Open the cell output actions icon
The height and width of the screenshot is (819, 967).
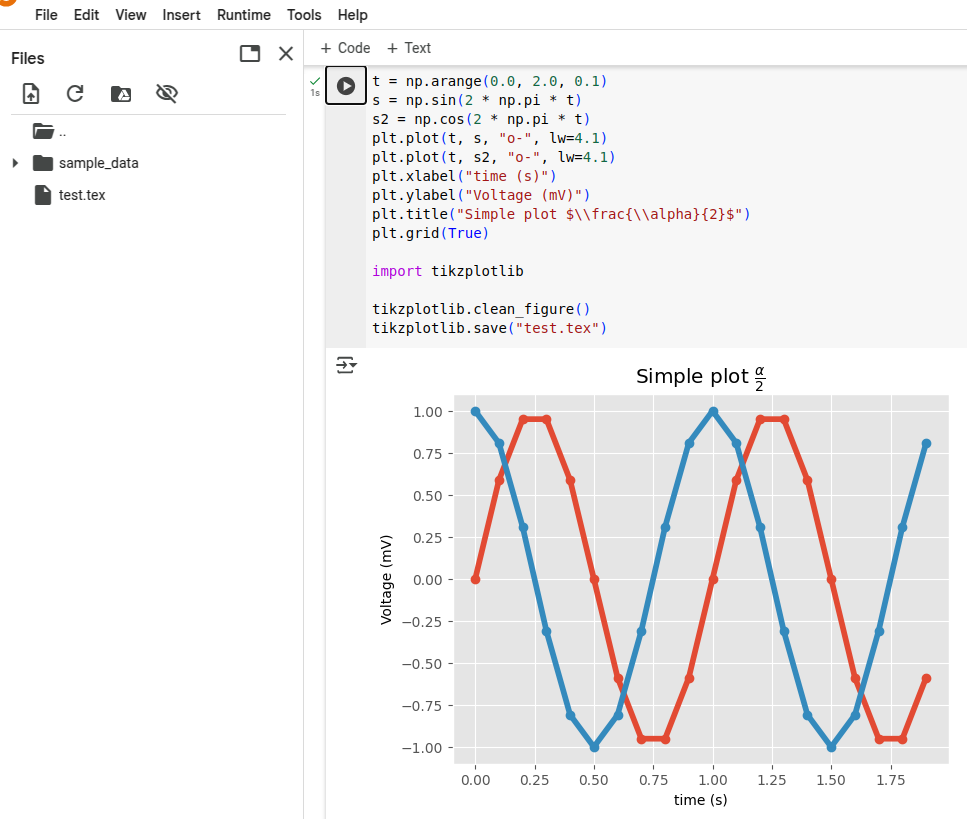346,366
